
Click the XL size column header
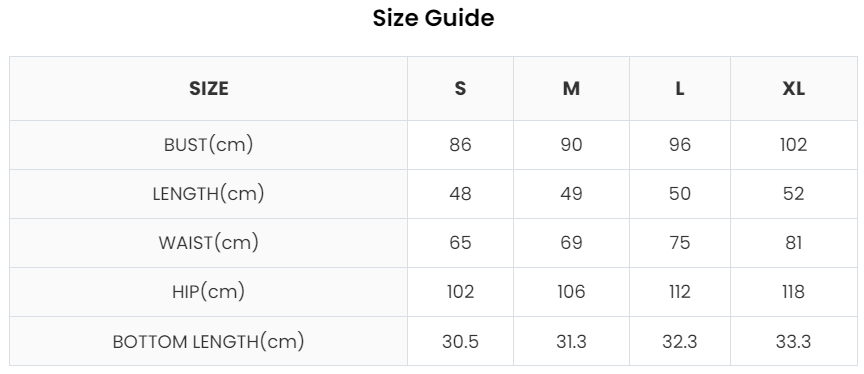tap(793, 89)
